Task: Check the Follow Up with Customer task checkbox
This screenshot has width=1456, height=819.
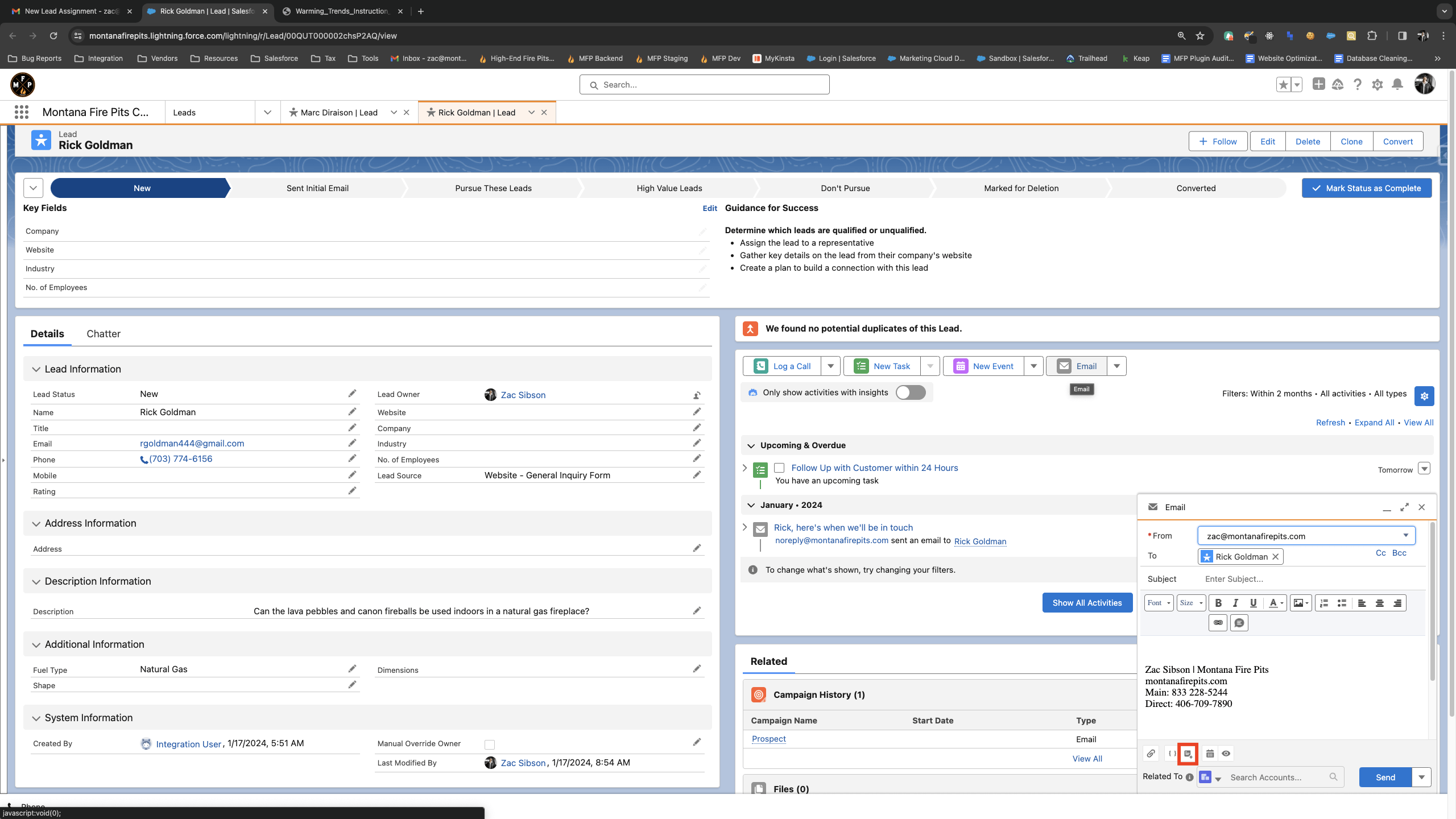Action: coord(779,468)
